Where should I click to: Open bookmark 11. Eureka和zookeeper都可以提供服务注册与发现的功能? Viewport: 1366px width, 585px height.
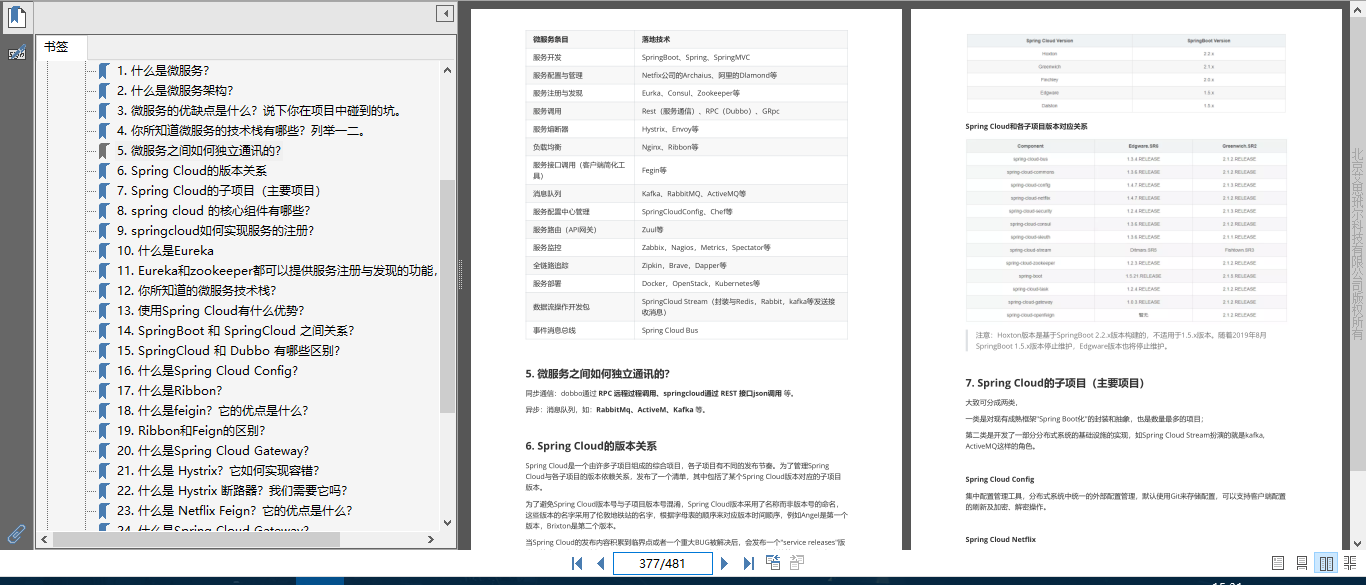tap(277, 271)
